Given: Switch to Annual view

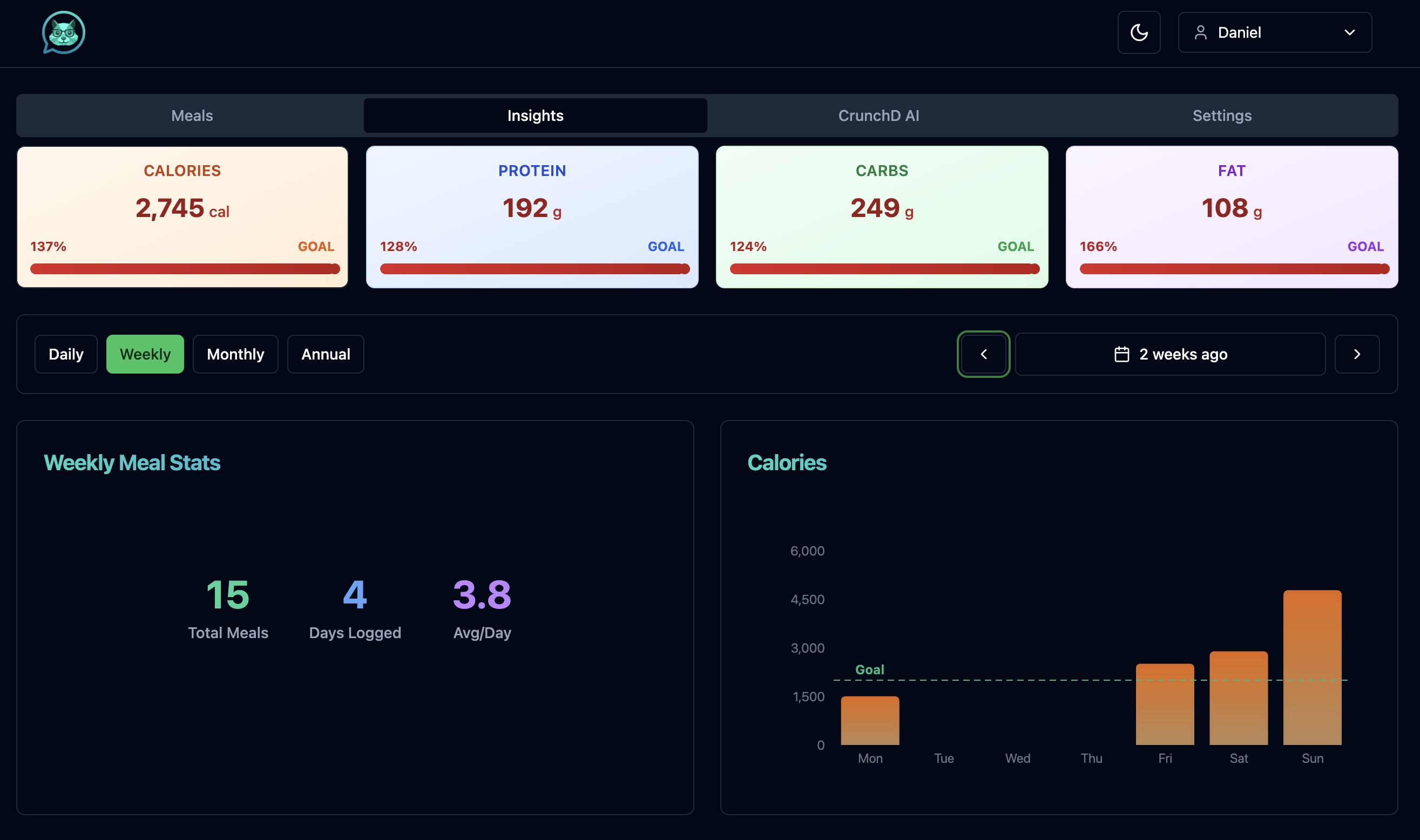Looking at the screenshot, I should click(326, 354).
